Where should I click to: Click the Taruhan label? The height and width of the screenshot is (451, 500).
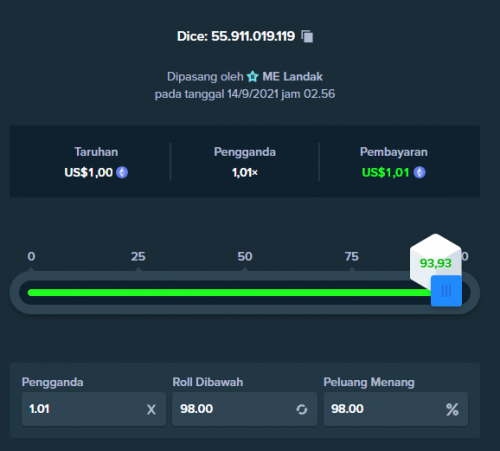[x=96, y=152]
